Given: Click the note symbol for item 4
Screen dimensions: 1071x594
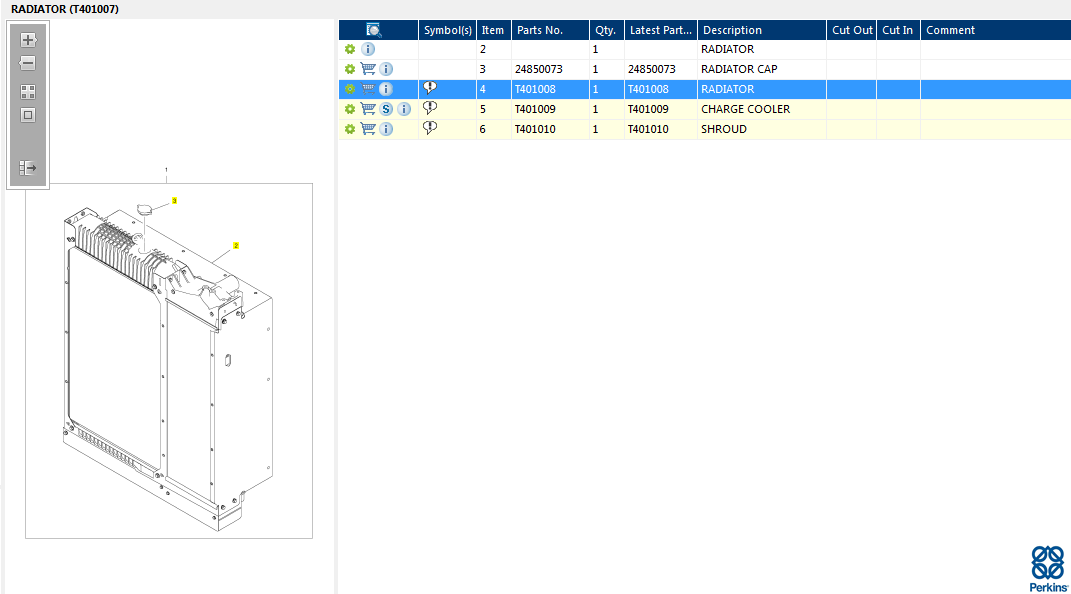Looking at the screenshot, I should point(430,88).
